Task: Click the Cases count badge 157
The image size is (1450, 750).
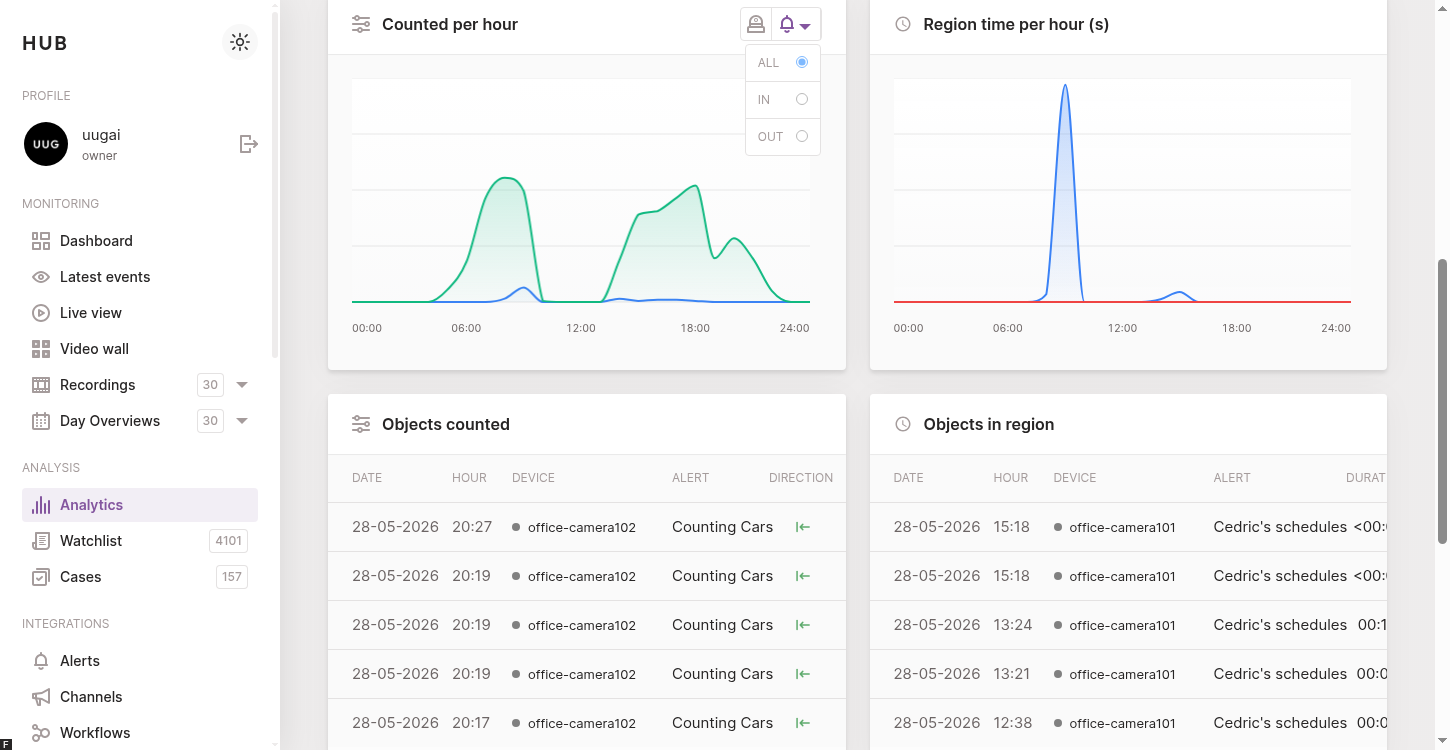Action: click(x=232, y=577)
